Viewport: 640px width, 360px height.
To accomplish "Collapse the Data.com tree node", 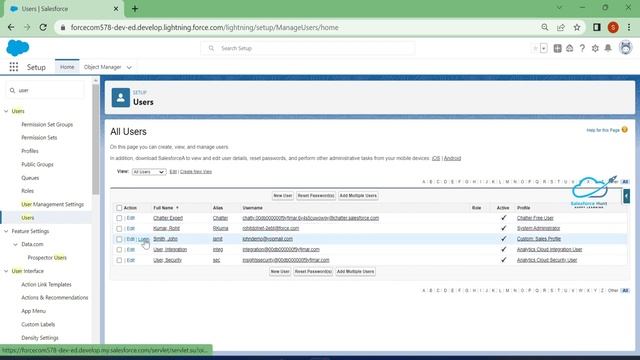I will pyautogui.click(x=16, y=244).
